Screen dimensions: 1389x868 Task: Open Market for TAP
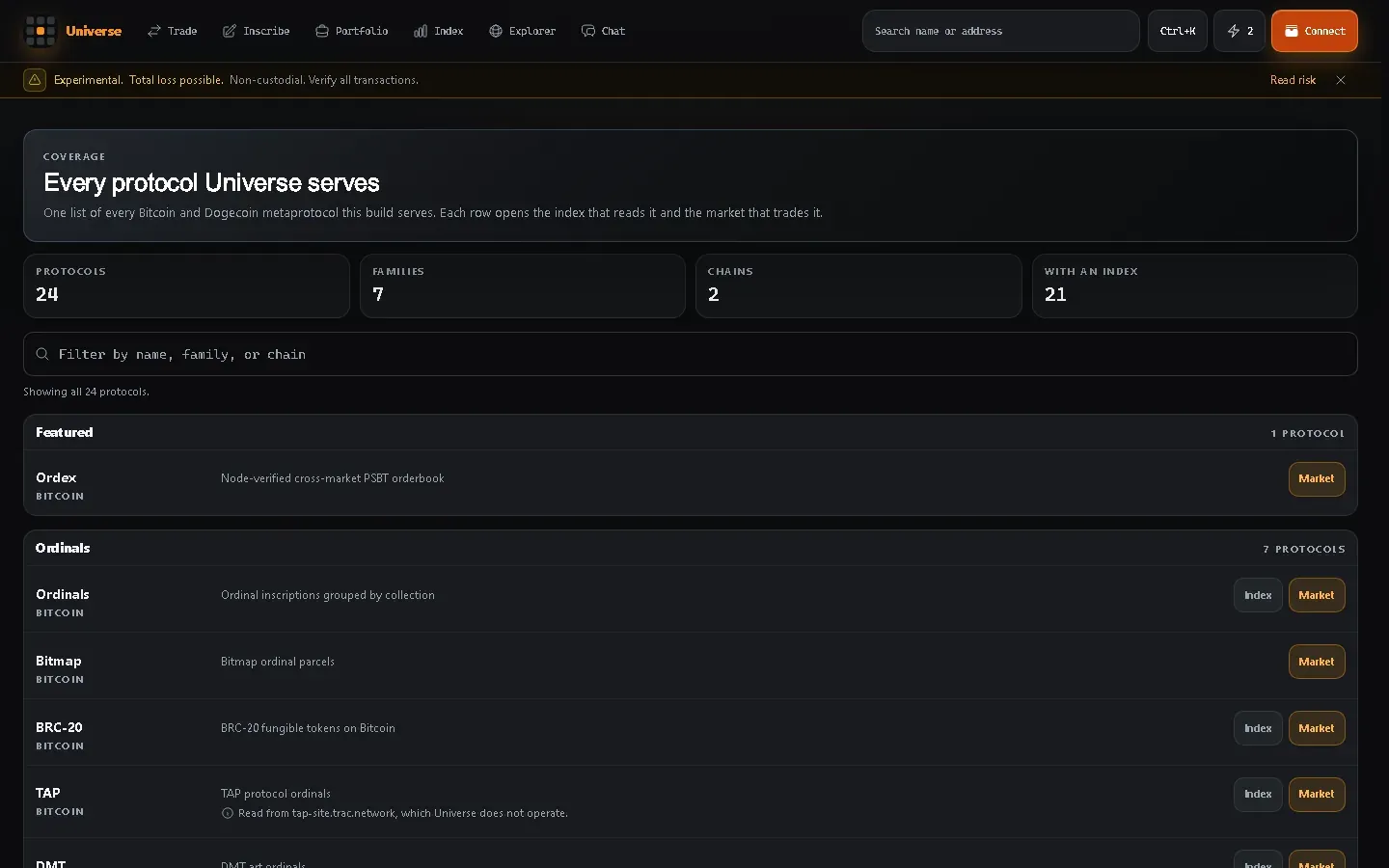tap(1317, 795)
